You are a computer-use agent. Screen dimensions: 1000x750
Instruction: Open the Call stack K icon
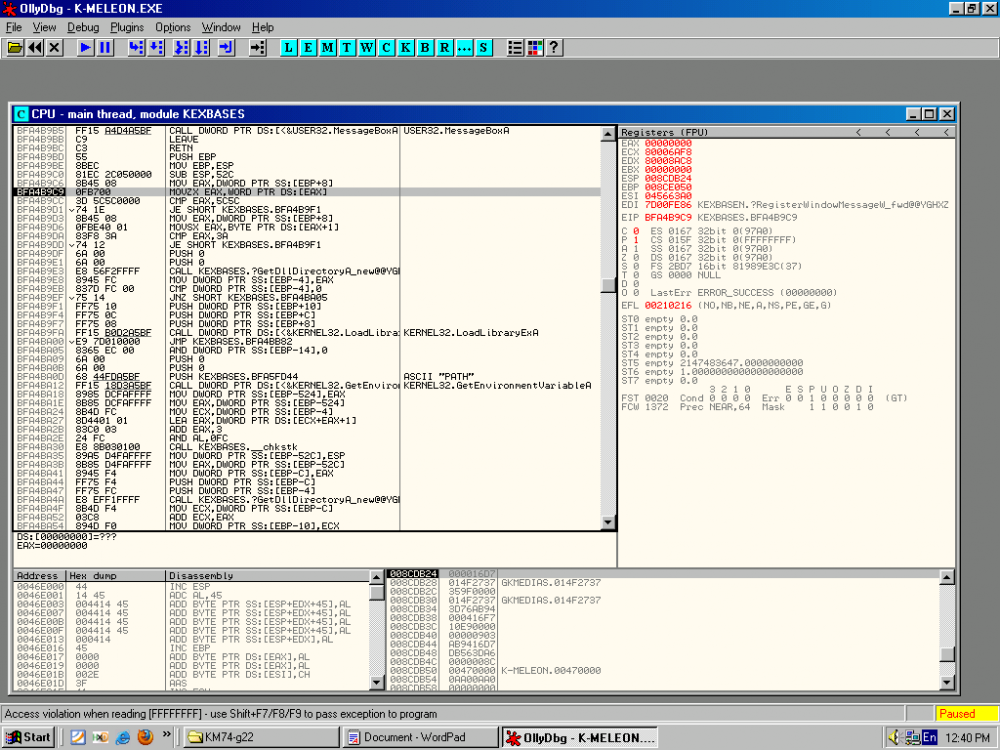click(406, 47)
